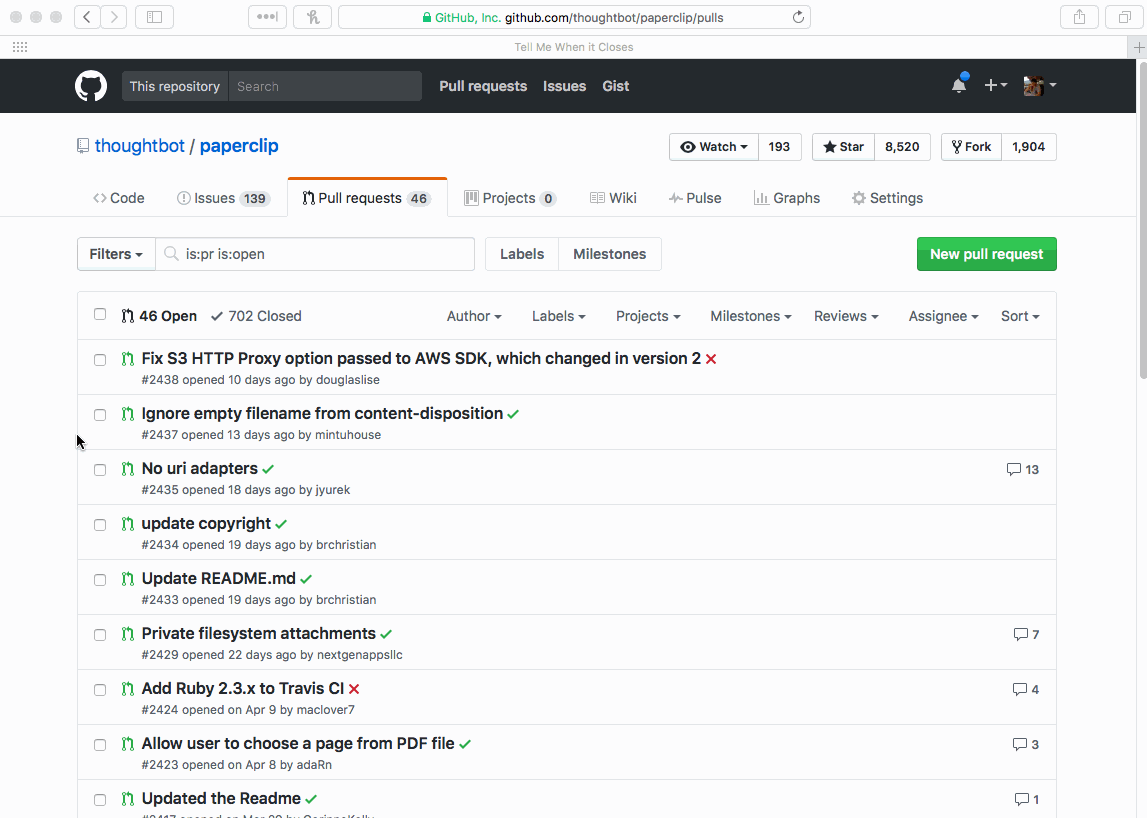
Task: Open the Safari share button
Action: click(x=1080, y=17)
